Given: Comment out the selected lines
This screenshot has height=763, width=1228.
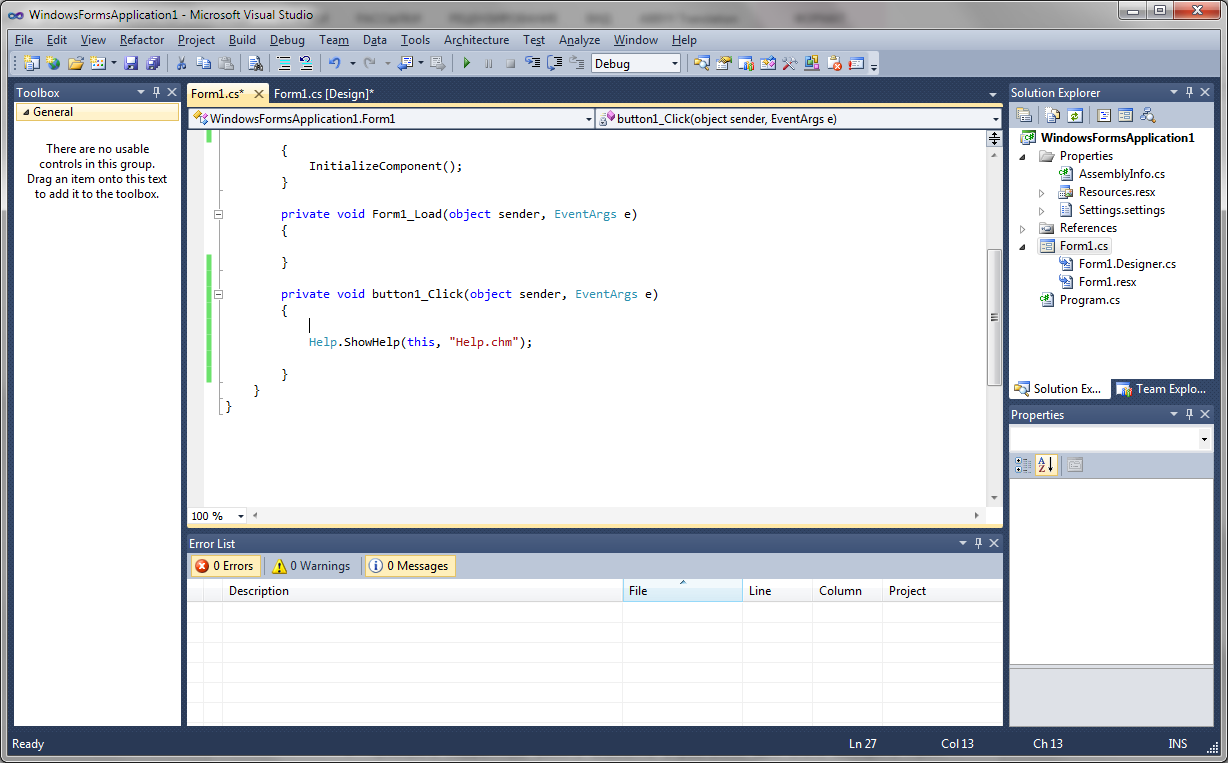Looking at the screenshot, I should pyautogui.click(x=284, y=63).
